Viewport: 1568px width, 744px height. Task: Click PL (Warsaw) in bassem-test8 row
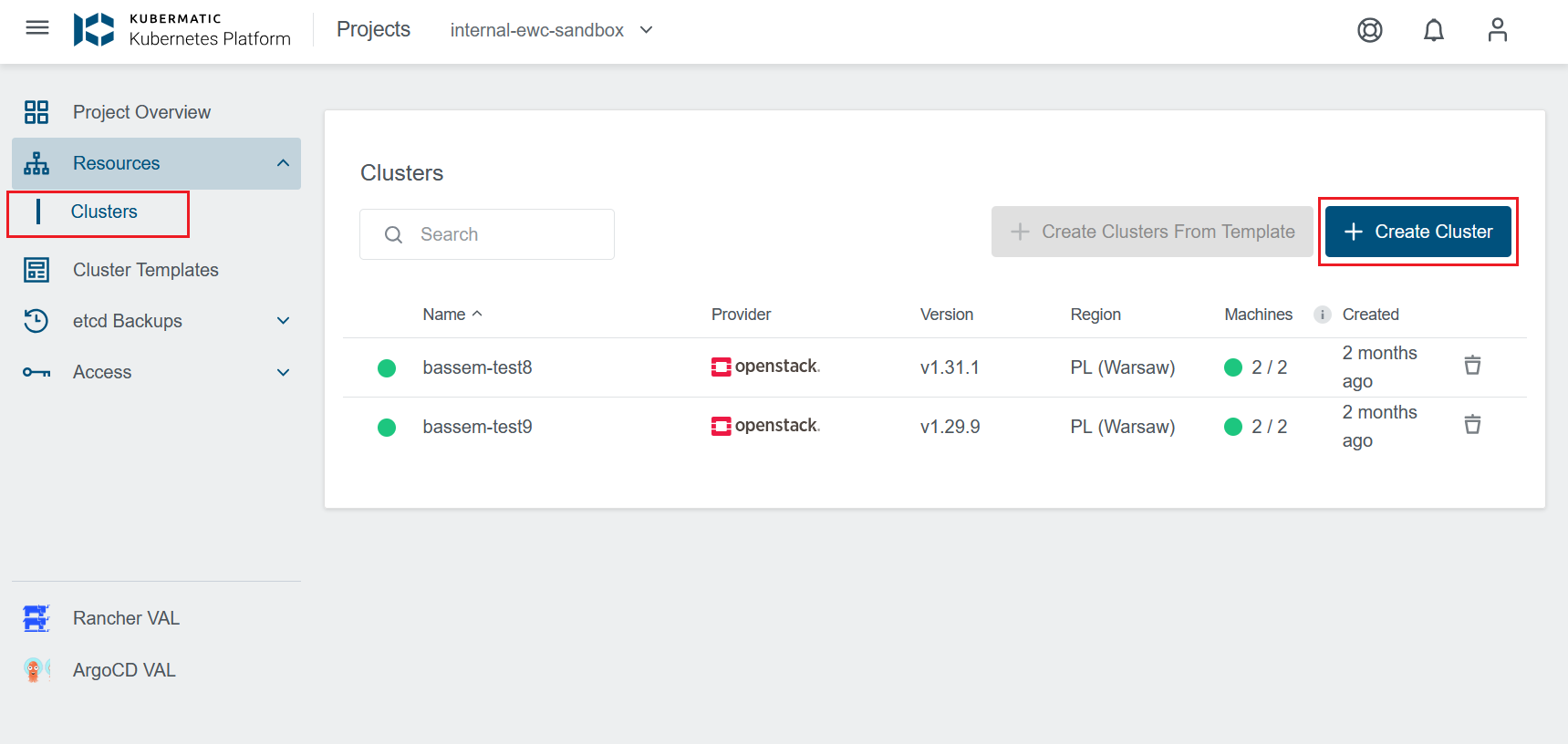coord(1122,367)
